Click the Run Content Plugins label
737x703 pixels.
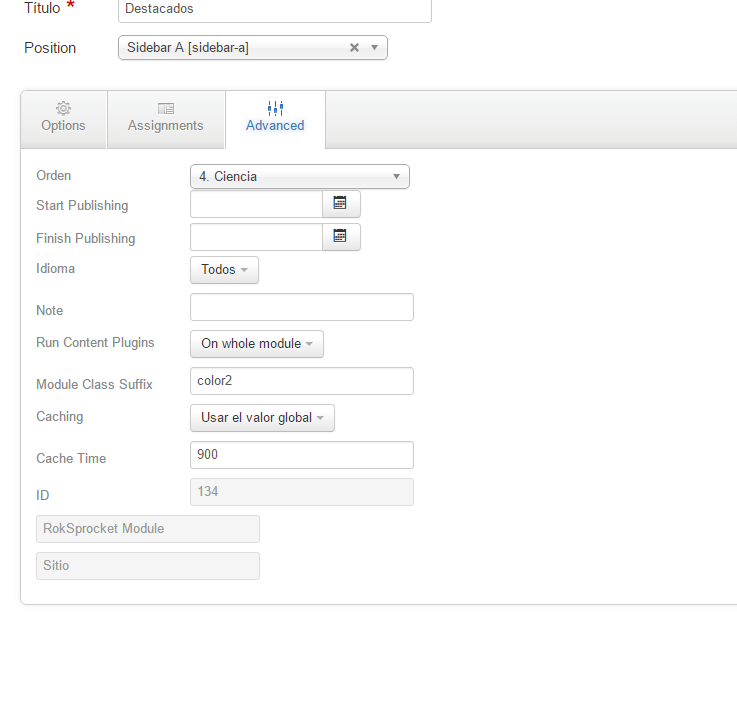tap(95, 342)
